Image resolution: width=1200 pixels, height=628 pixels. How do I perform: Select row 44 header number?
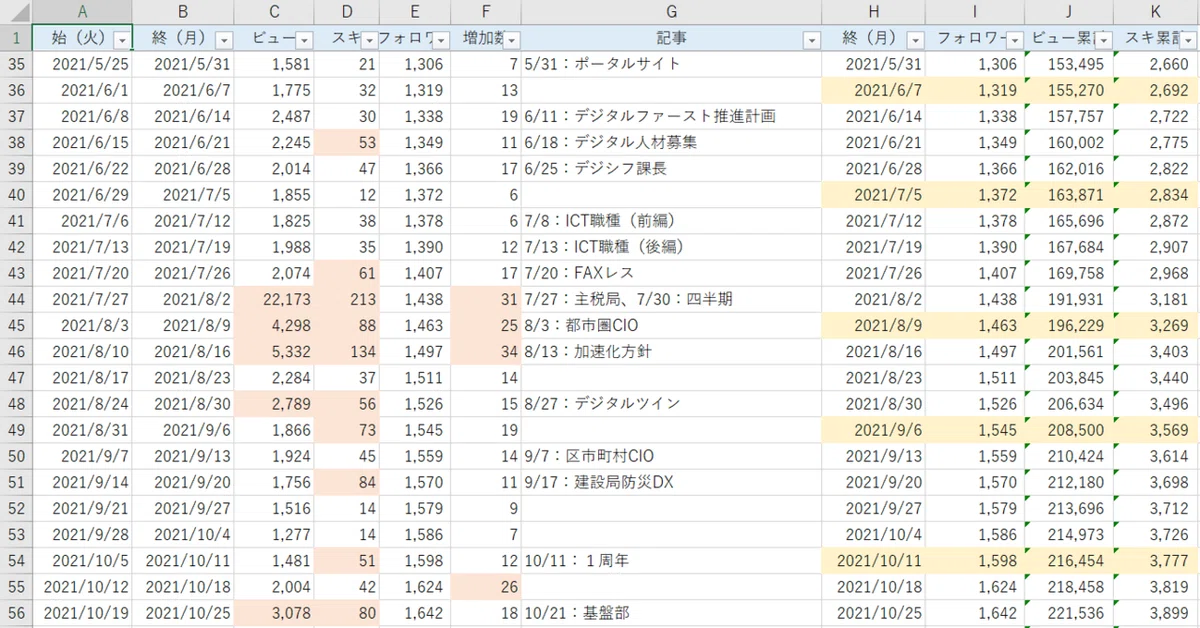click(15, 298)
